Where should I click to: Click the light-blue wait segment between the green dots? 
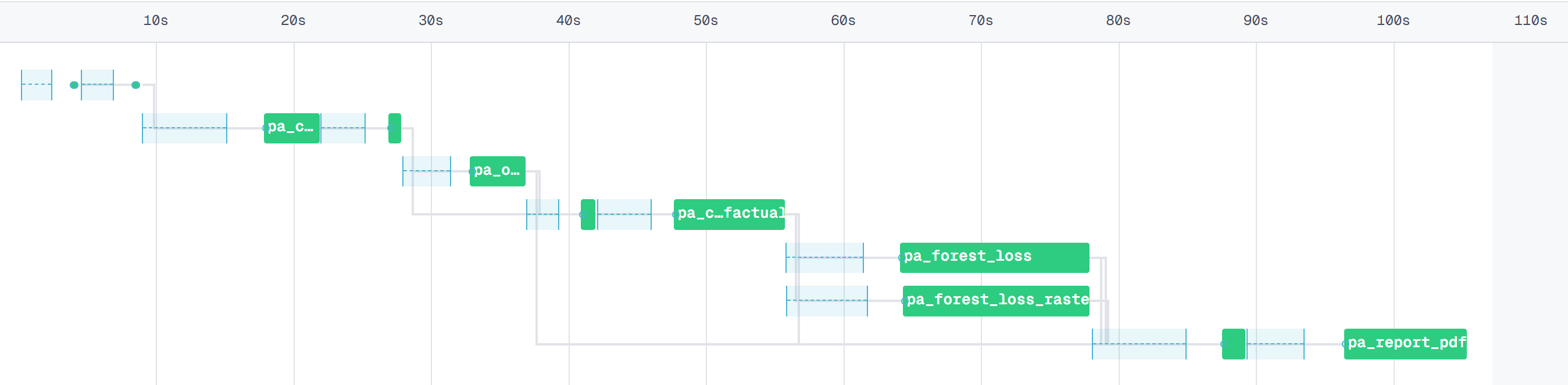98,85
